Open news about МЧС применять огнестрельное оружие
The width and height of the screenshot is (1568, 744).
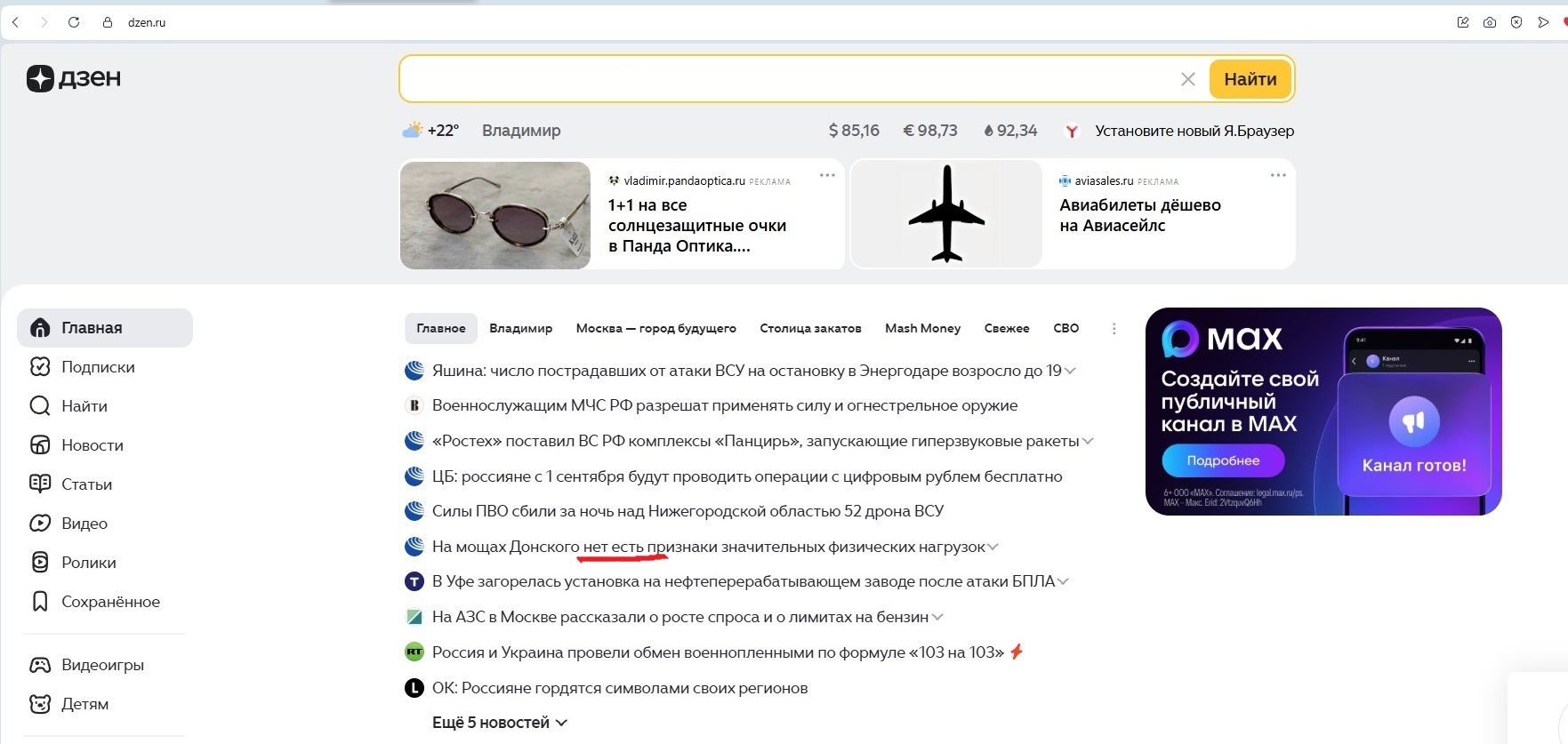coord(725,405)
